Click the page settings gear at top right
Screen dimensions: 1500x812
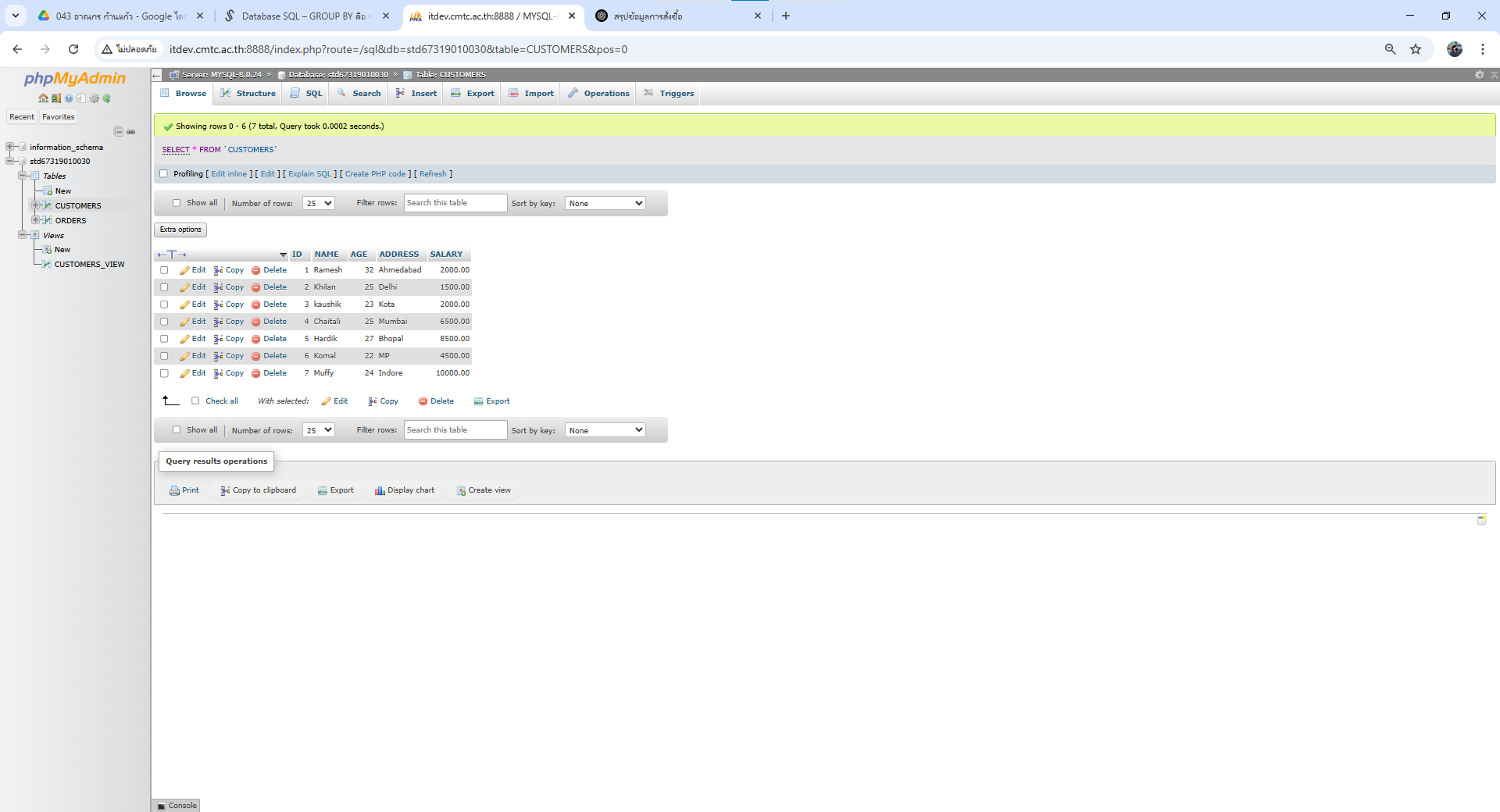pos(1479,75)
